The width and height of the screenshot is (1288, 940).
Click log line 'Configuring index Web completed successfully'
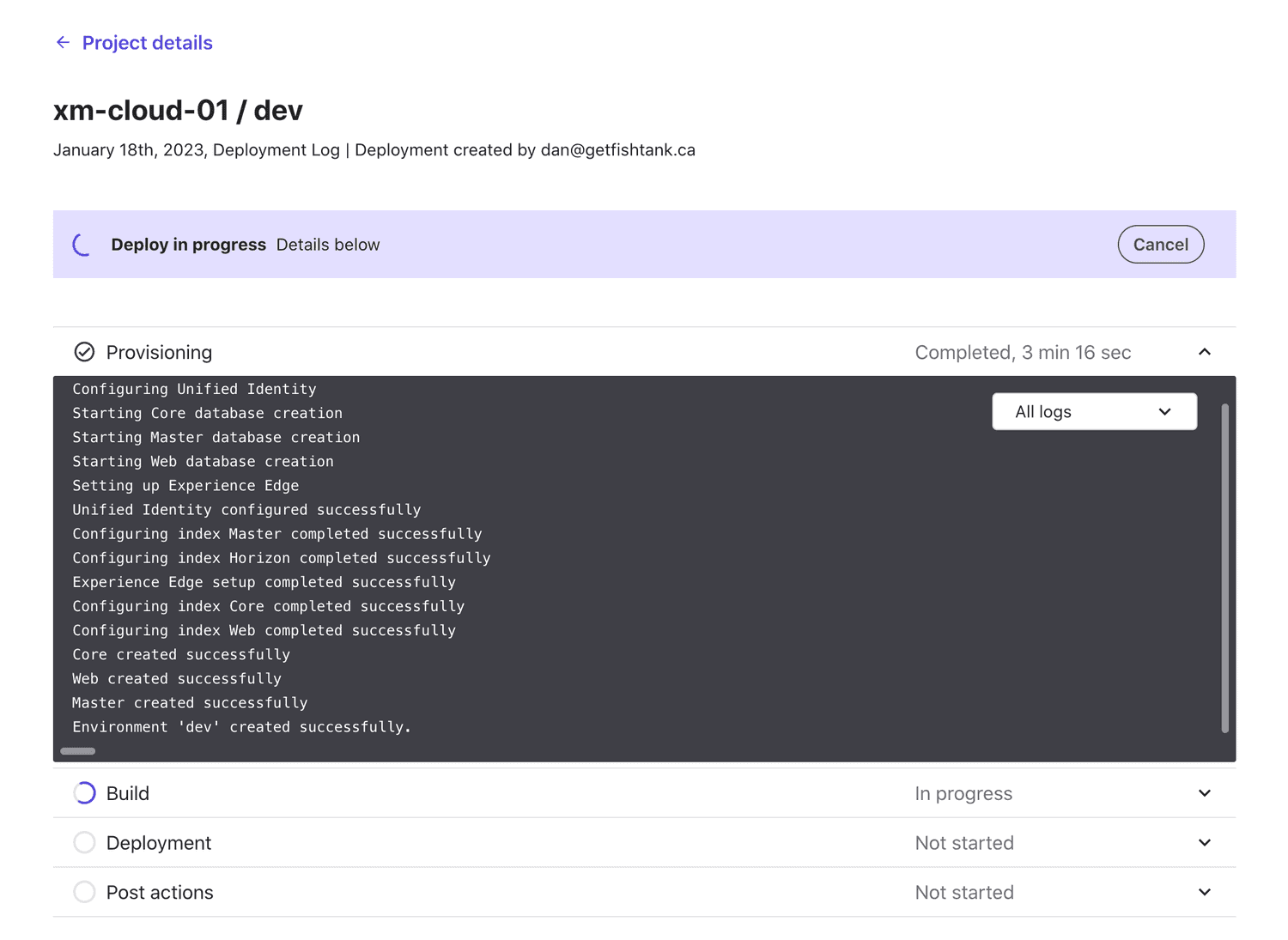[x=264, y=630]
